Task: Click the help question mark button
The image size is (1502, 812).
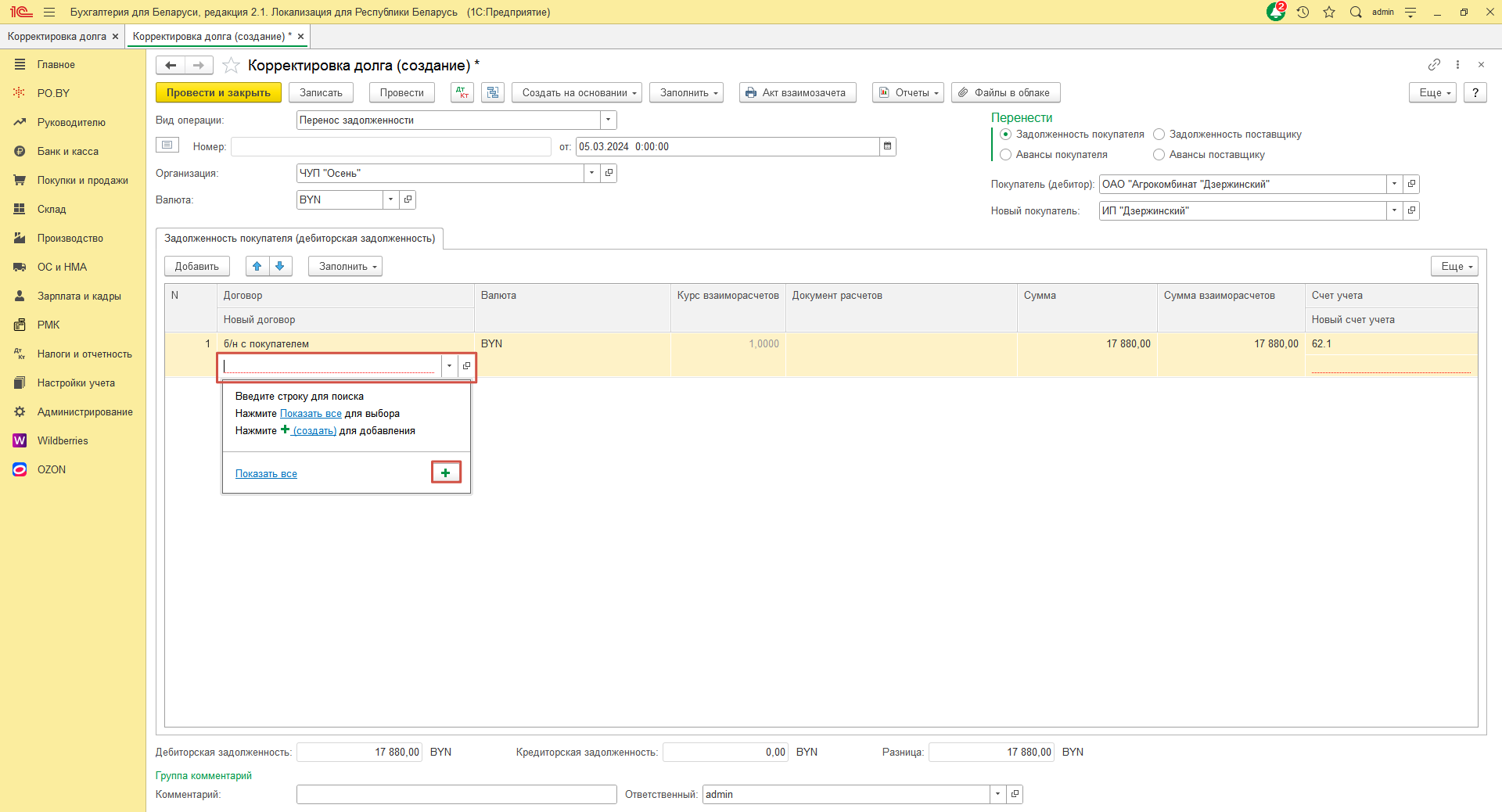Action: pyautogui.click(x=1475, y=92)
